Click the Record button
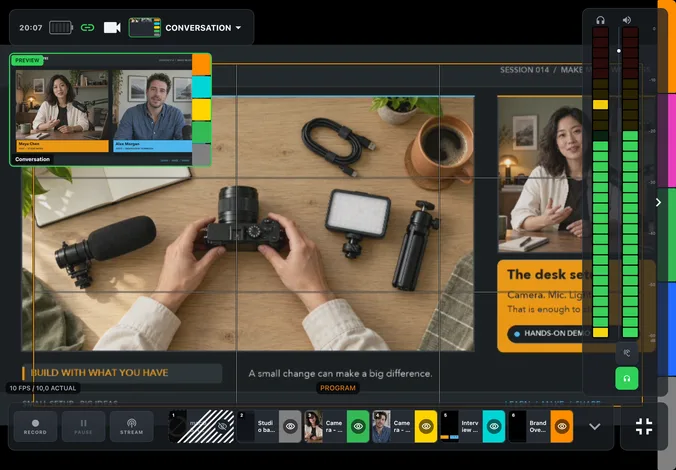 click(35, 426)
